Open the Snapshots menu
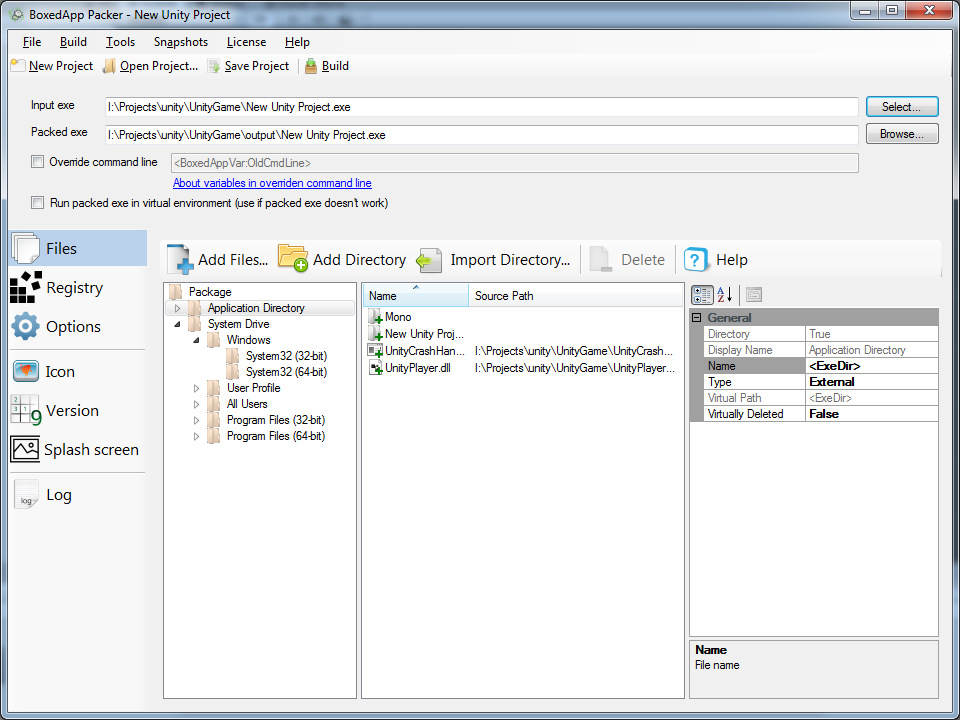Image resolution: width=960 pixels, height=720 pixels. point(181,42)
